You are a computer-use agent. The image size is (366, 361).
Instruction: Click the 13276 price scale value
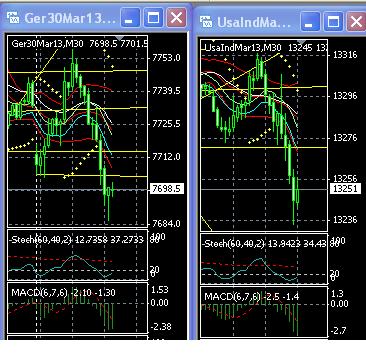pos(345,138)
